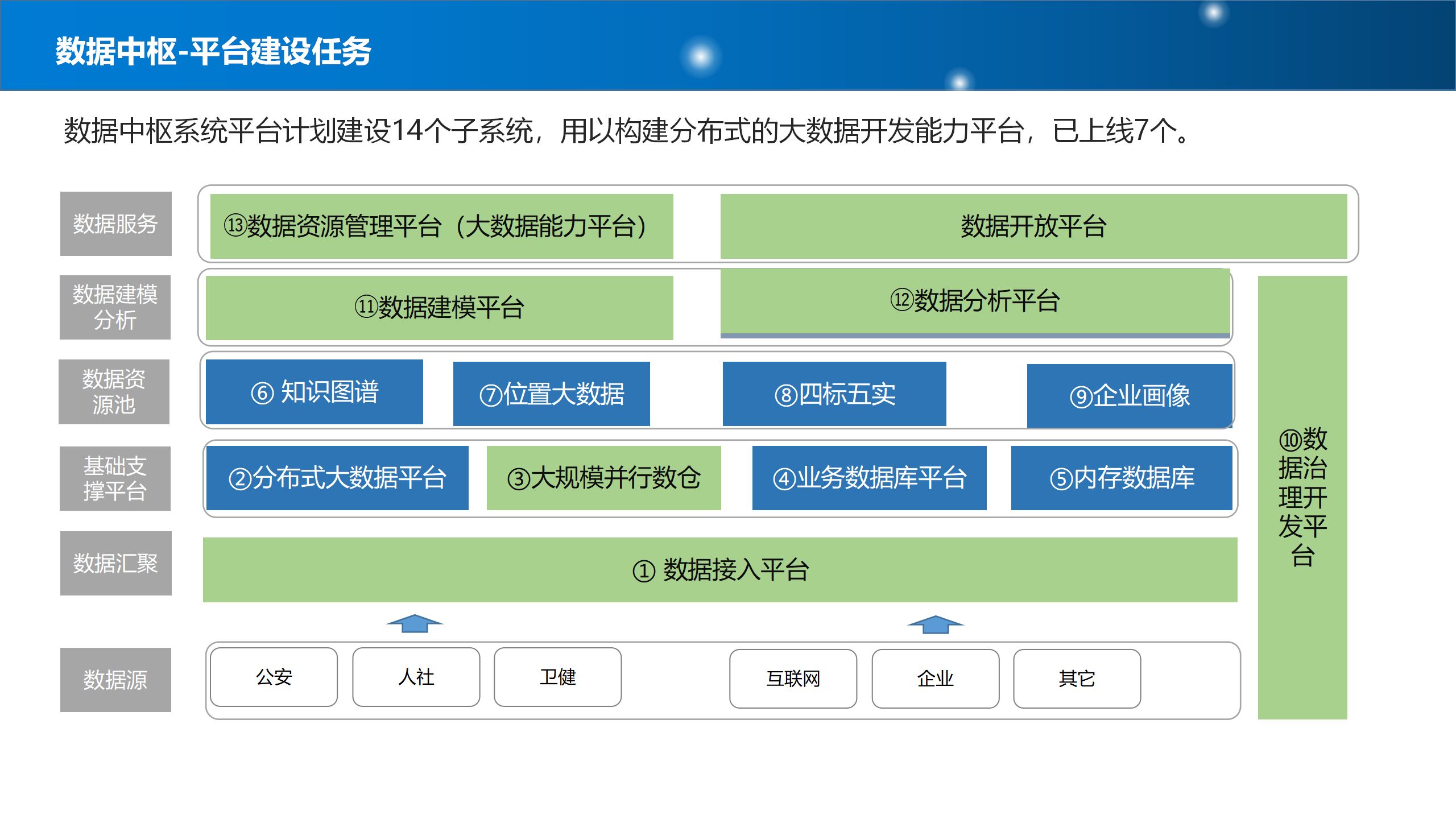Select the 人社 data source box
The image size is (1456, 819).
(x=416, y=677)
